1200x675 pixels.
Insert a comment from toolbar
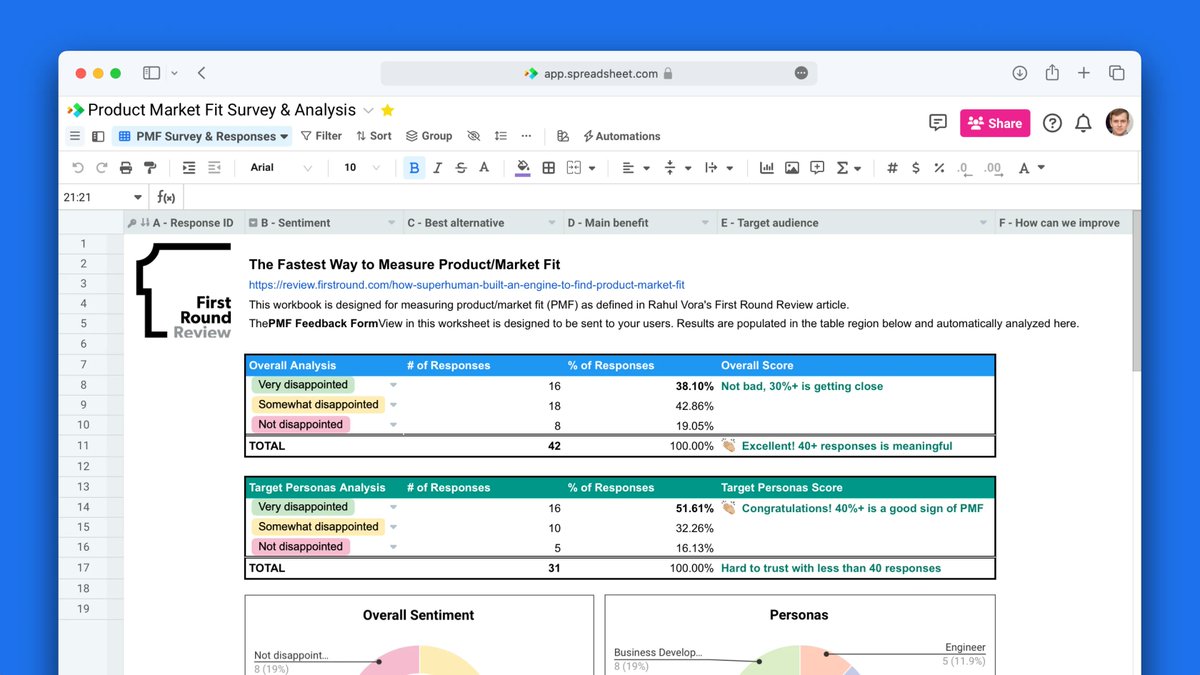[x=817, y=168]
